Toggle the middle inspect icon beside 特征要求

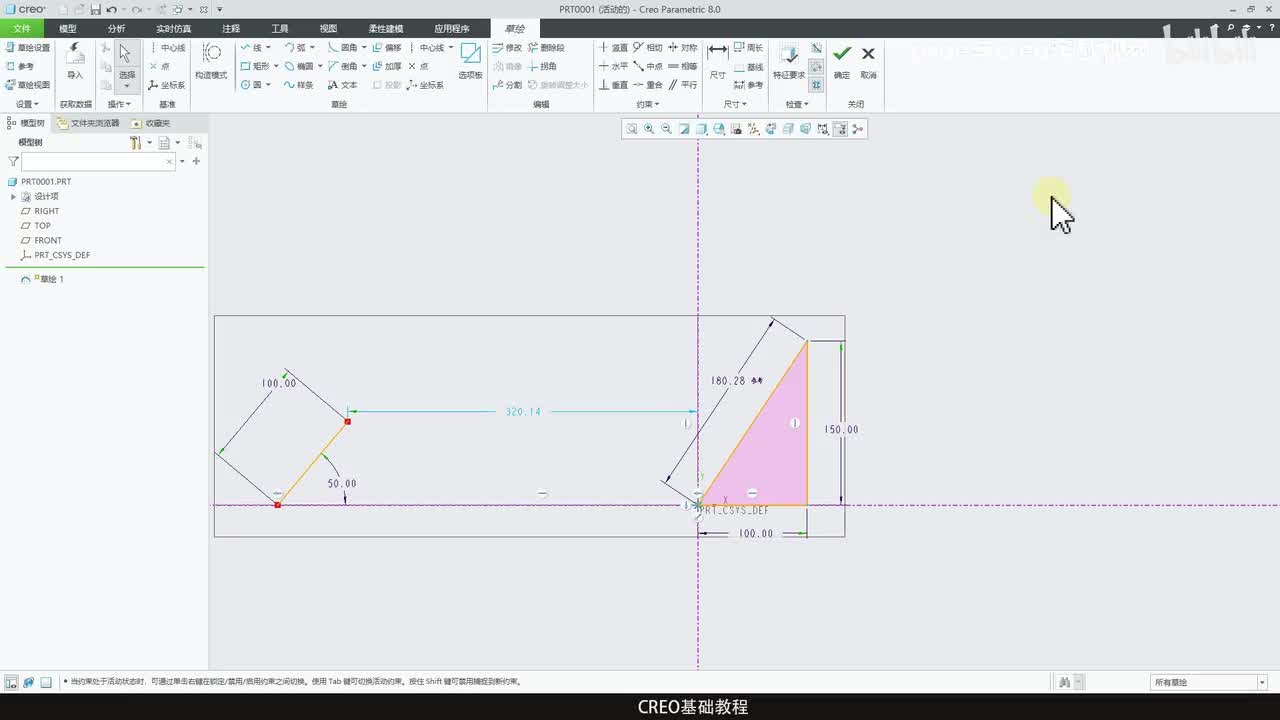tap(817, 66)
